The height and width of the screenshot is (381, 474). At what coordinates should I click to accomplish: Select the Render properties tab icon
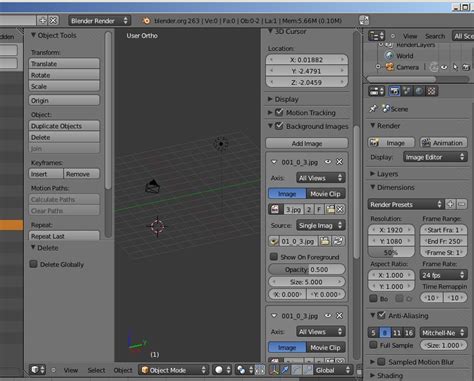tap(394, 91)
